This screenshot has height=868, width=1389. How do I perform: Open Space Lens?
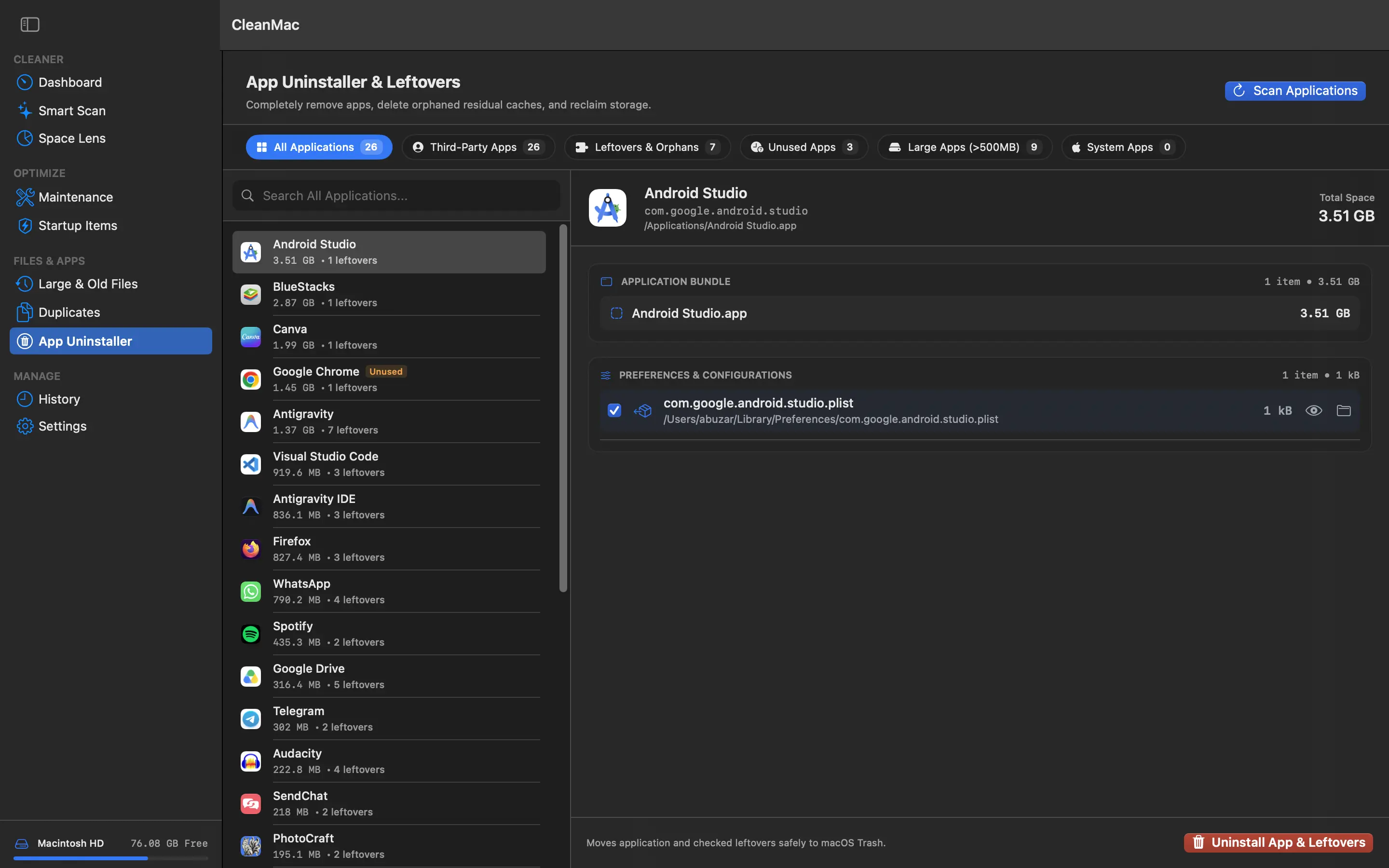coord(111,138)
